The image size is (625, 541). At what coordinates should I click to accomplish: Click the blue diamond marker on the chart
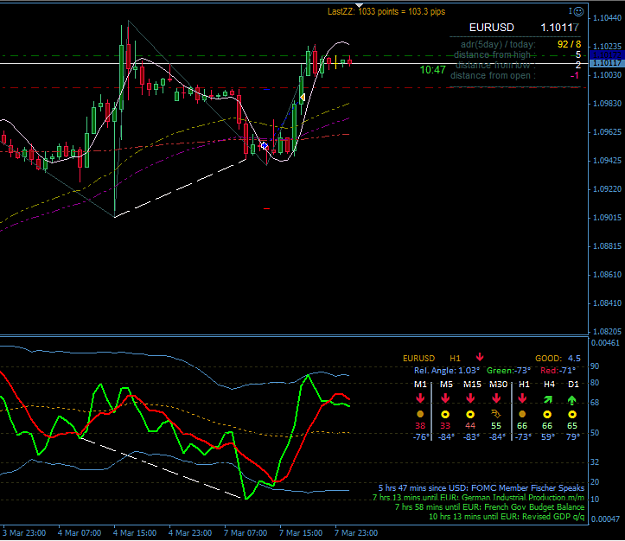264,146
